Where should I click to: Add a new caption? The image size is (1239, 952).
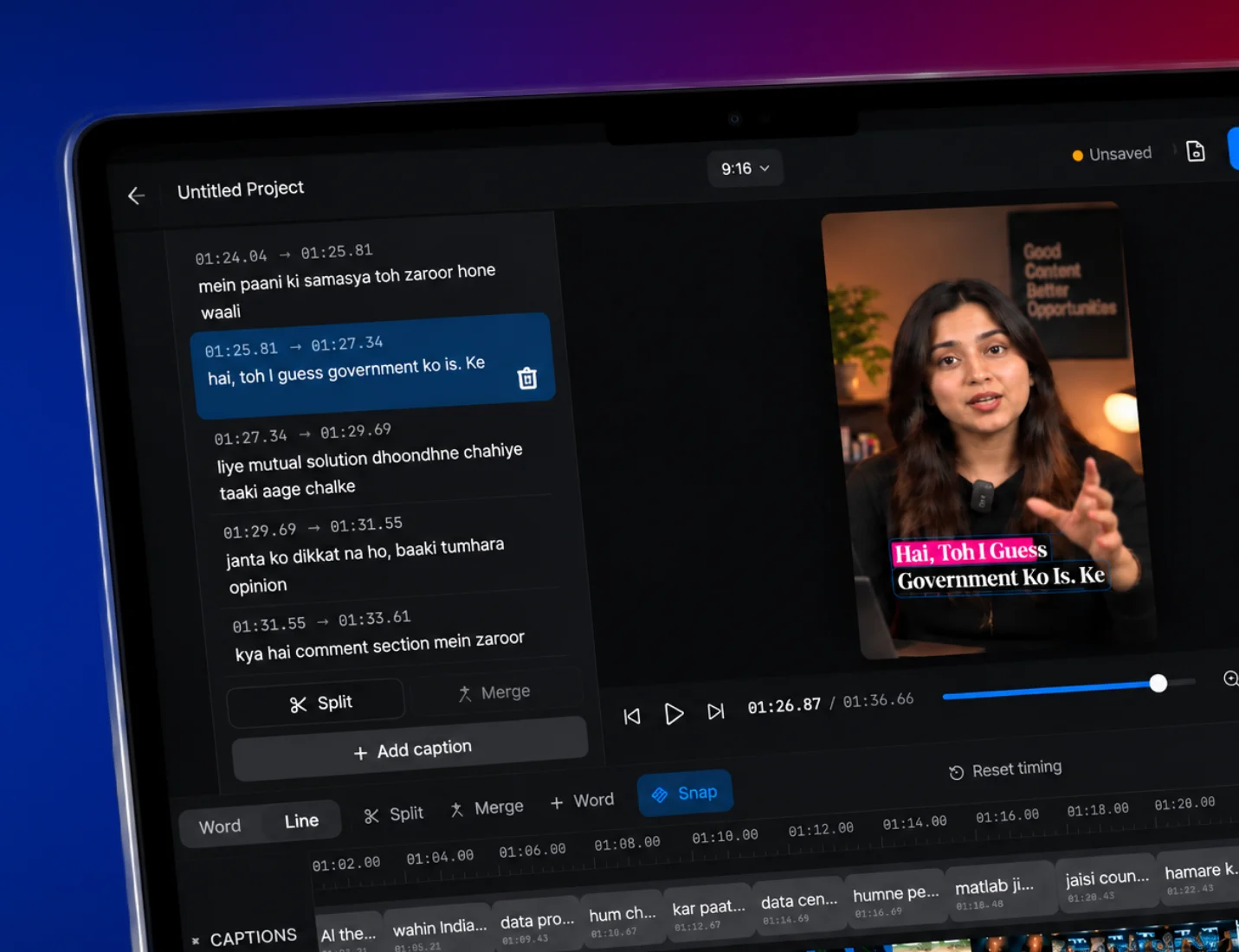click(411, 749)
